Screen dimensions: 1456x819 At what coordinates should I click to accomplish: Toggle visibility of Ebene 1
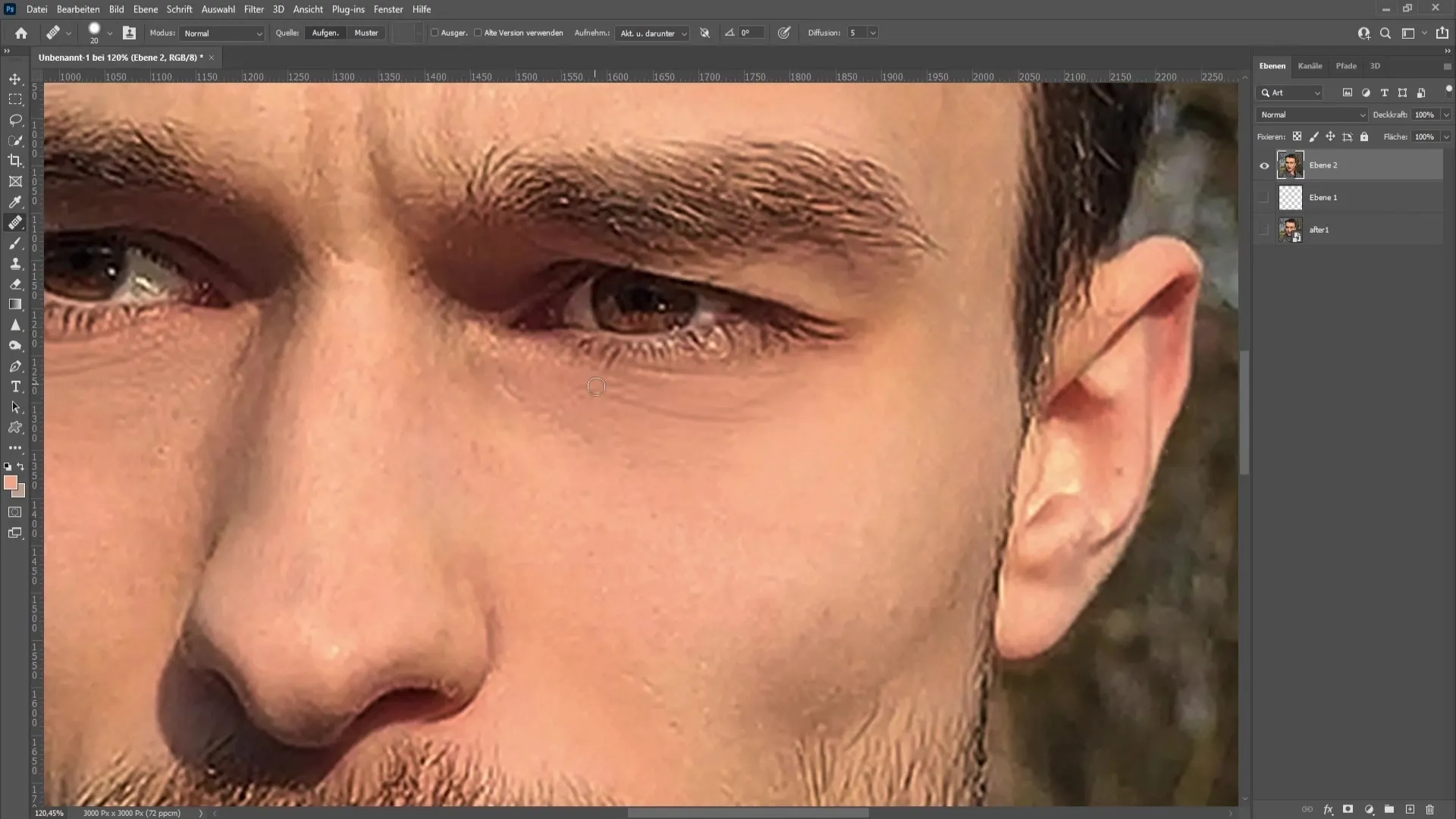pos(1265,197)
